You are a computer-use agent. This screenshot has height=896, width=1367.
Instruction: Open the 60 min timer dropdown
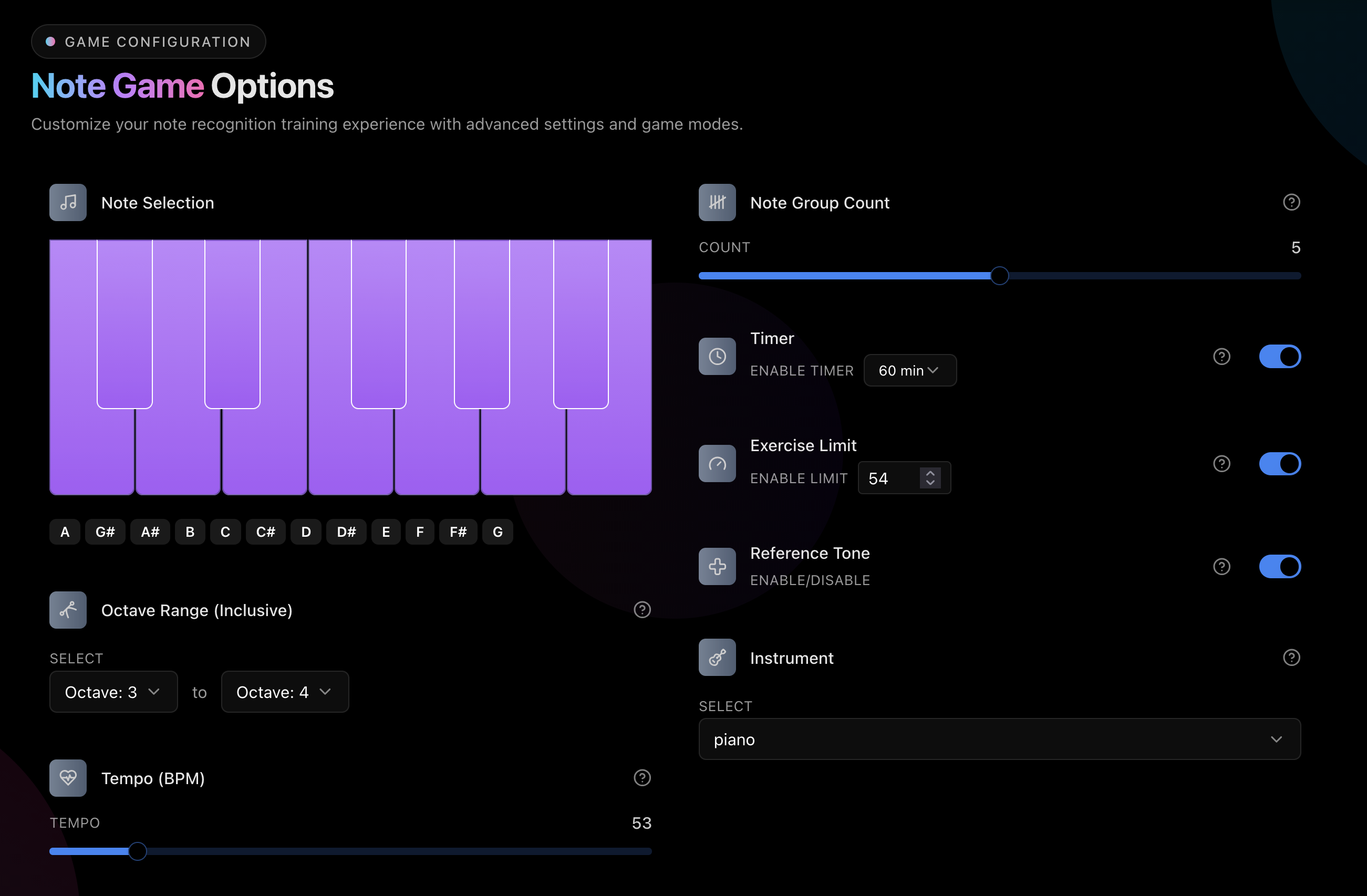[909, 370]
